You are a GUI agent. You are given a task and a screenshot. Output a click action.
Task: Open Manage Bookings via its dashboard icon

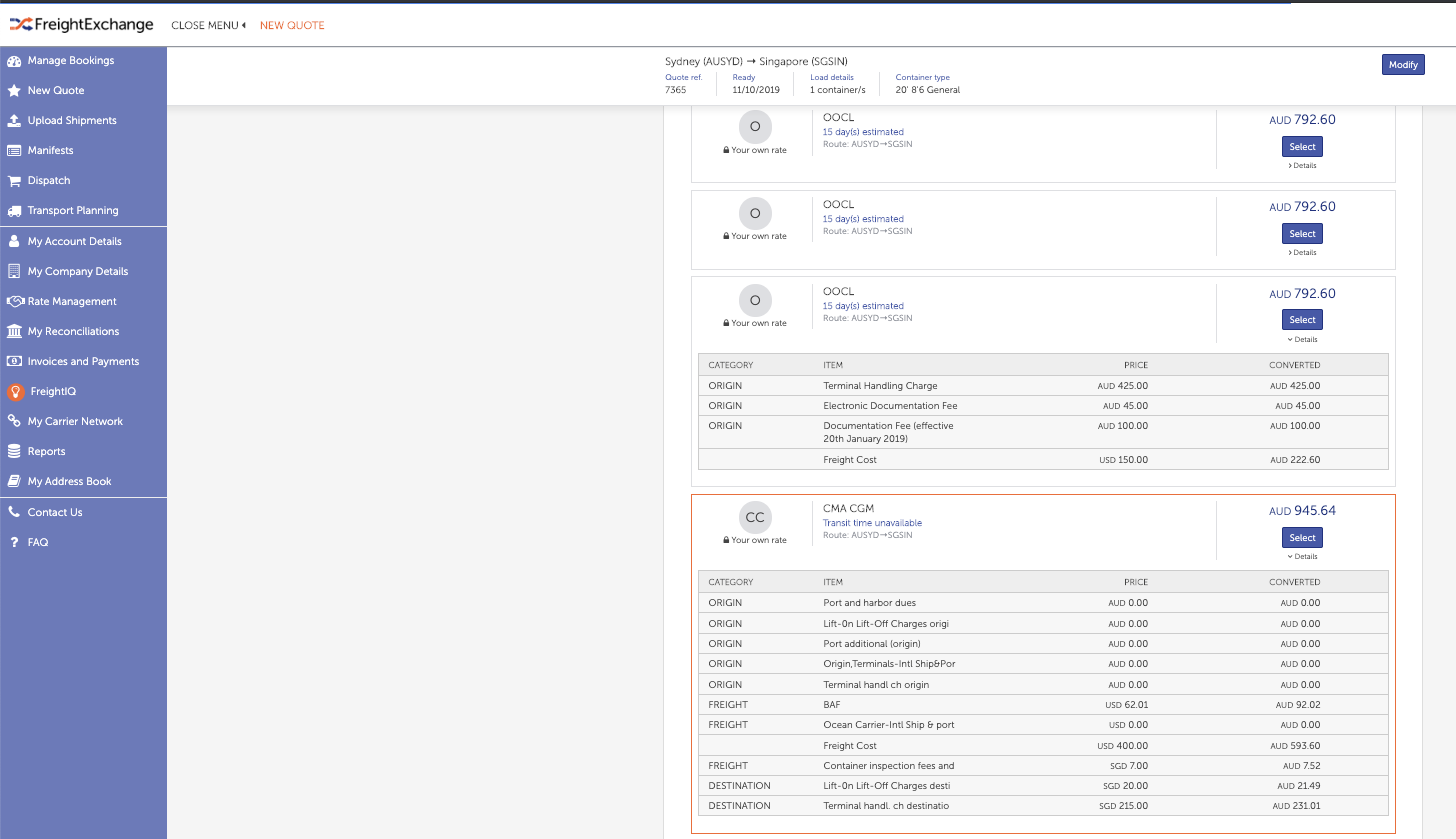click(14, 61)
